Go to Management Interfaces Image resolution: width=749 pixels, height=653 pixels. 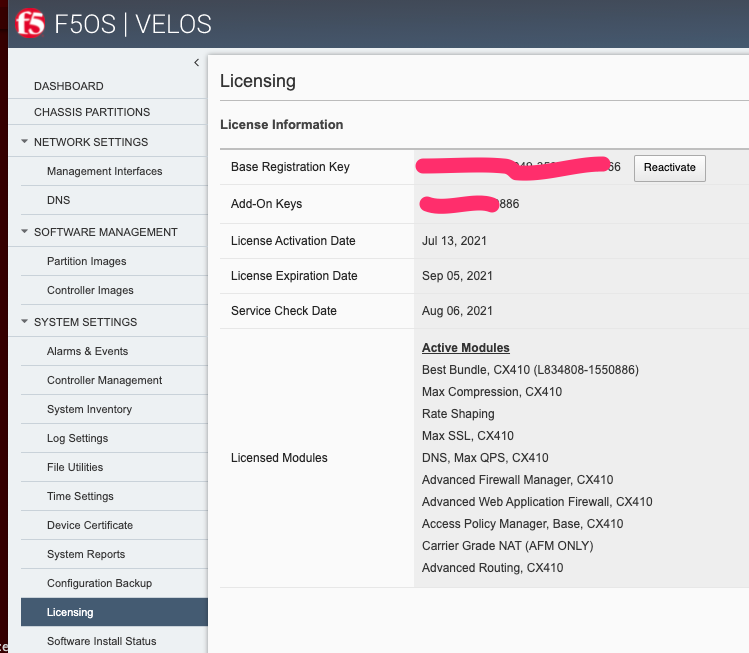click(x=105, y=171)
